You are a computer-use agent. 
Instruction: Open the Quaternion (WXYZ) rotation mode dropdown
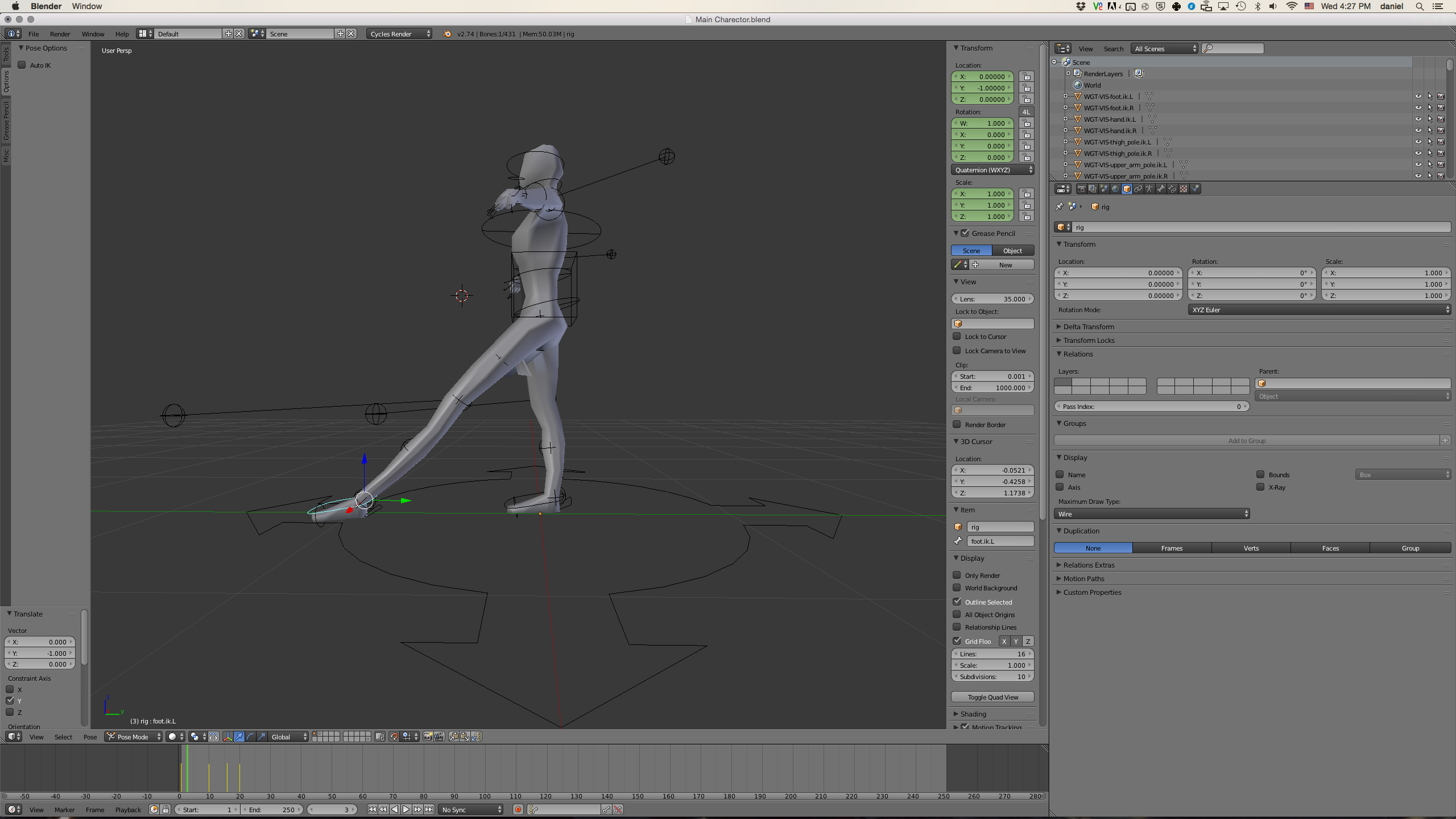[x=992, y=169]
